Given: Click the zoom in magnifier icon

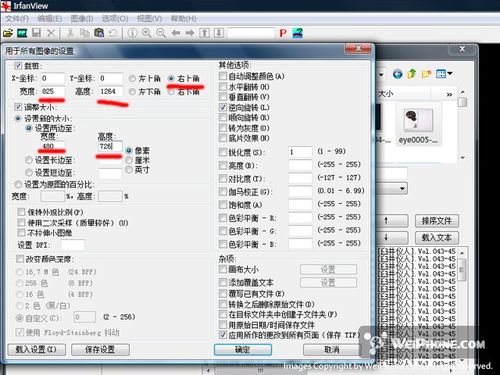Looking at the screenshot, I should point(147,33).
